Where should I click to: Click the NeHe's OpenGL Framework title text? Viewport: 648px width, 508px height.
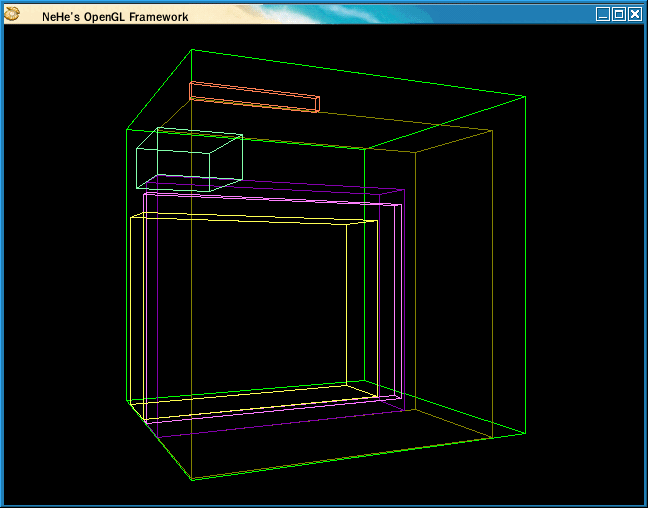[115, 17]
